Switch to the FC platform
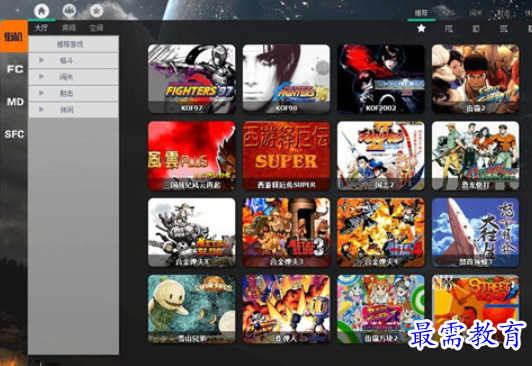Image resolution: width=532 pixels, height=366 pixels. coord(15,69)
